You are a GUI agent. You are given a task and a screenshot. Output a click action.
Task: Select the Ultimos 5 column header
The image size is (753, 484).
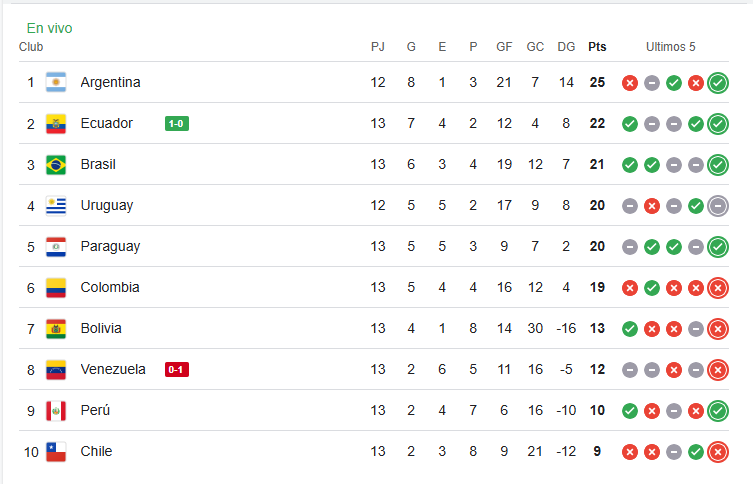coord(670,47)
